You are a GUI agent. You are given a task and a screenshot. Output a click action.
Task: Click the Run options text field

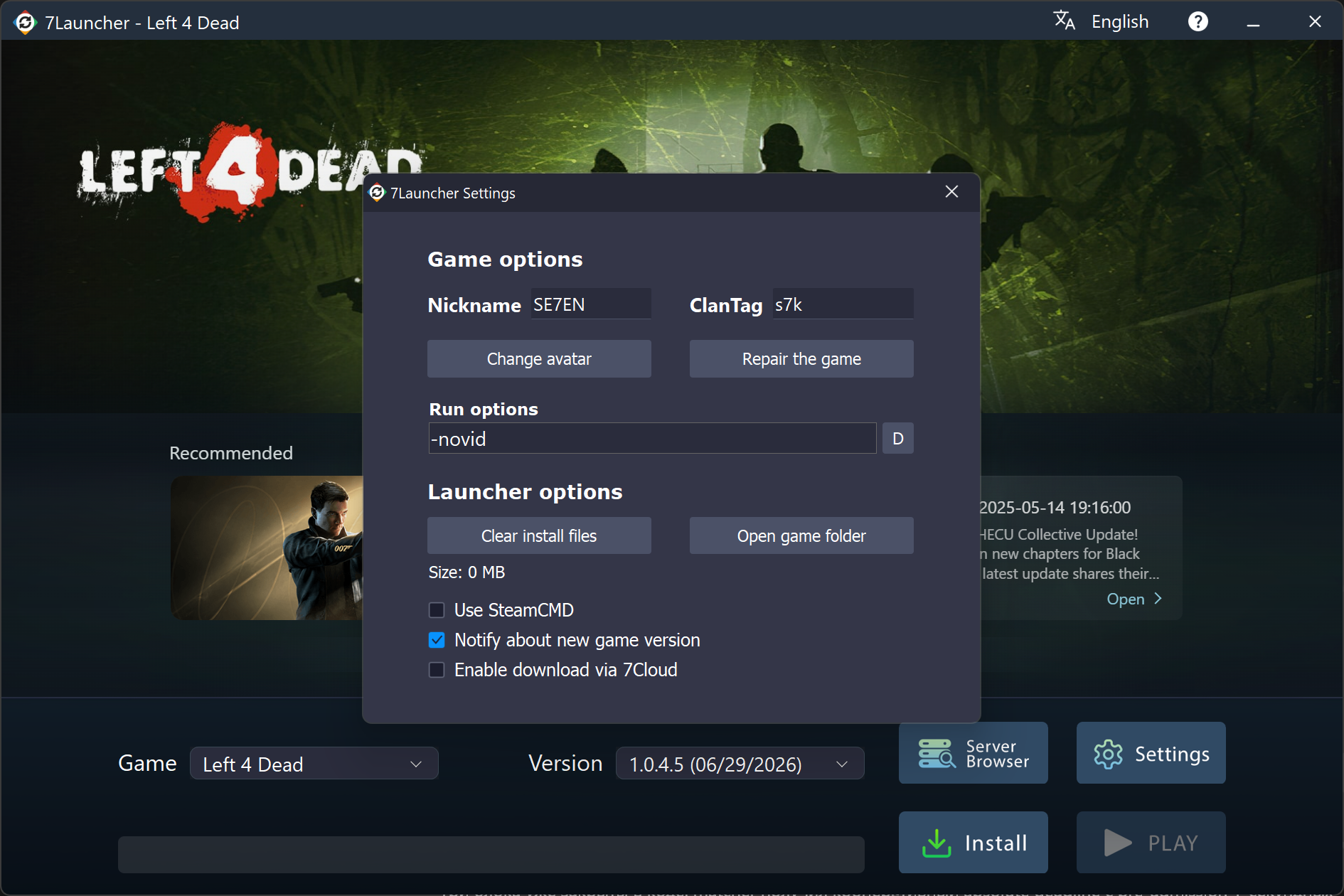pyautogui.click(x=652, y=438)
